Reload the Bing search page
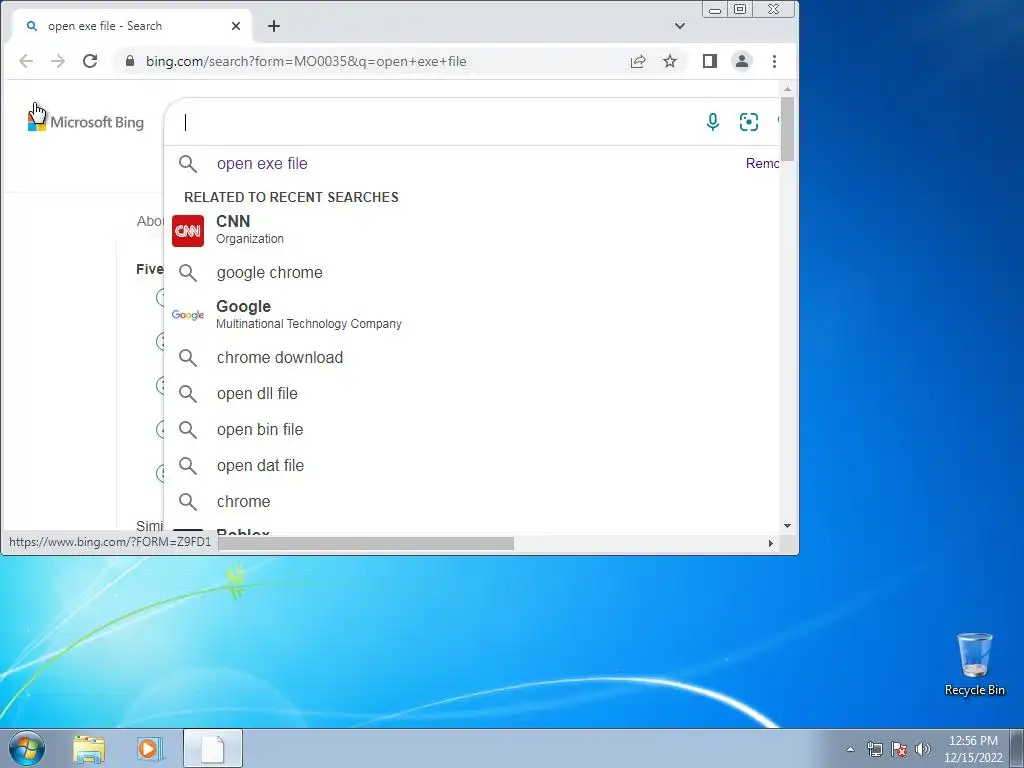The width and height of the screenshot is (1024, 768). click(90, 61)
